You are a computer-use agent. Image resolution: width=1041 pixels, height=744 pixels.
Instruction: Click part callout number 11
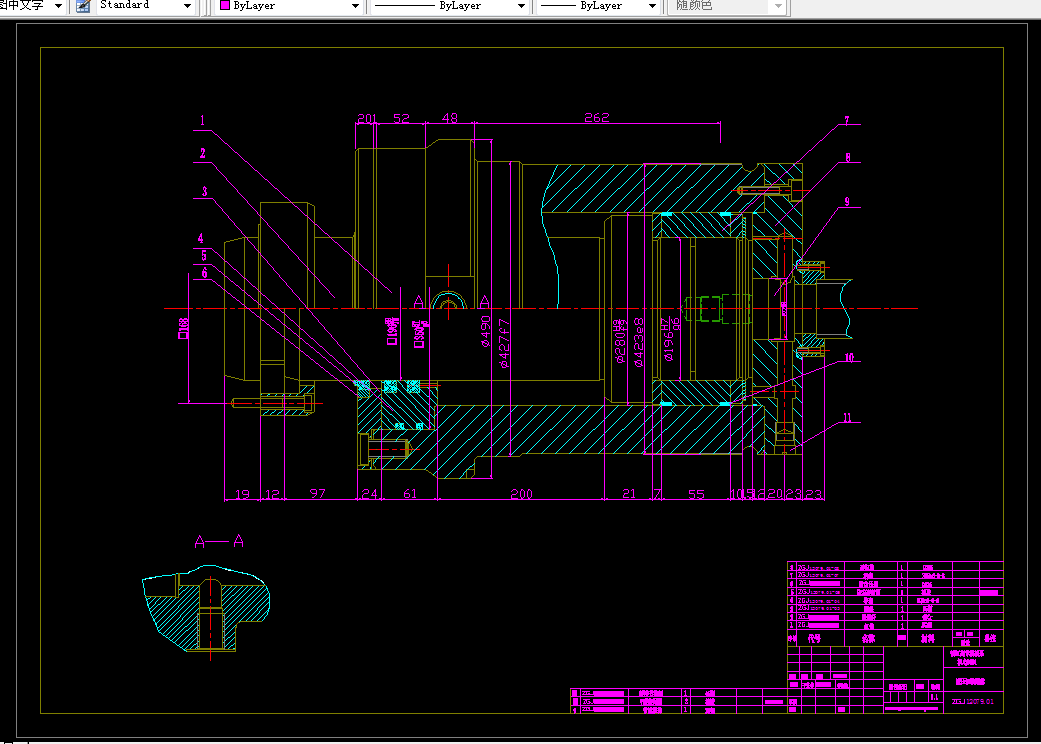click(x=847, y=419)
